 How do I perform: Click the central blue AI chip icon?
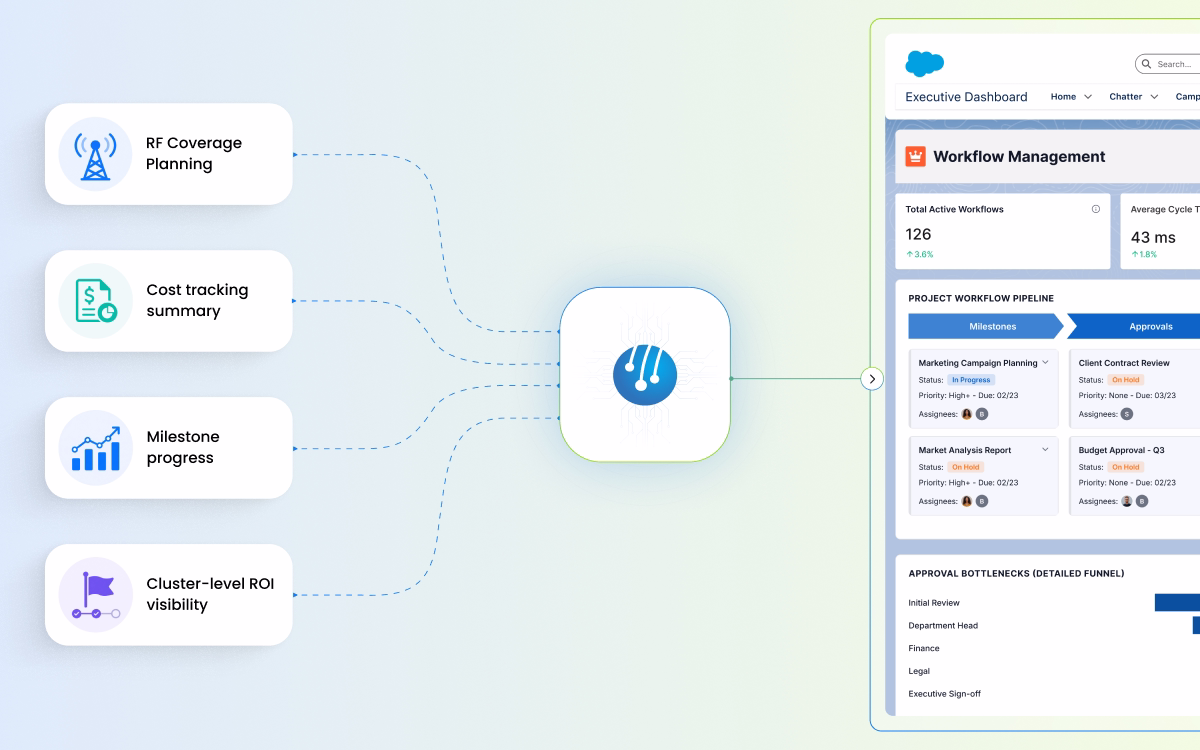coord(645,375)
